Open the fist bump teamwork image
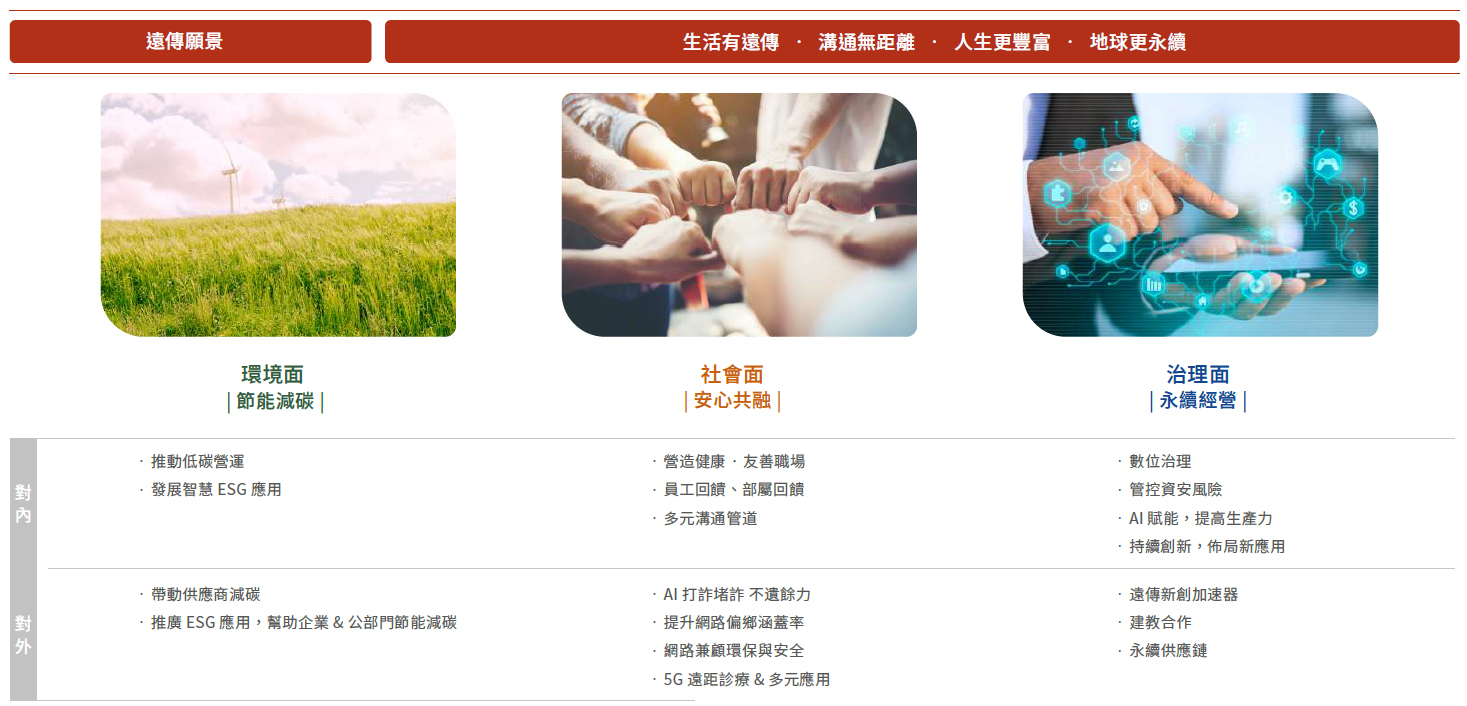1467x706 pixels. [x=739, y=215]
